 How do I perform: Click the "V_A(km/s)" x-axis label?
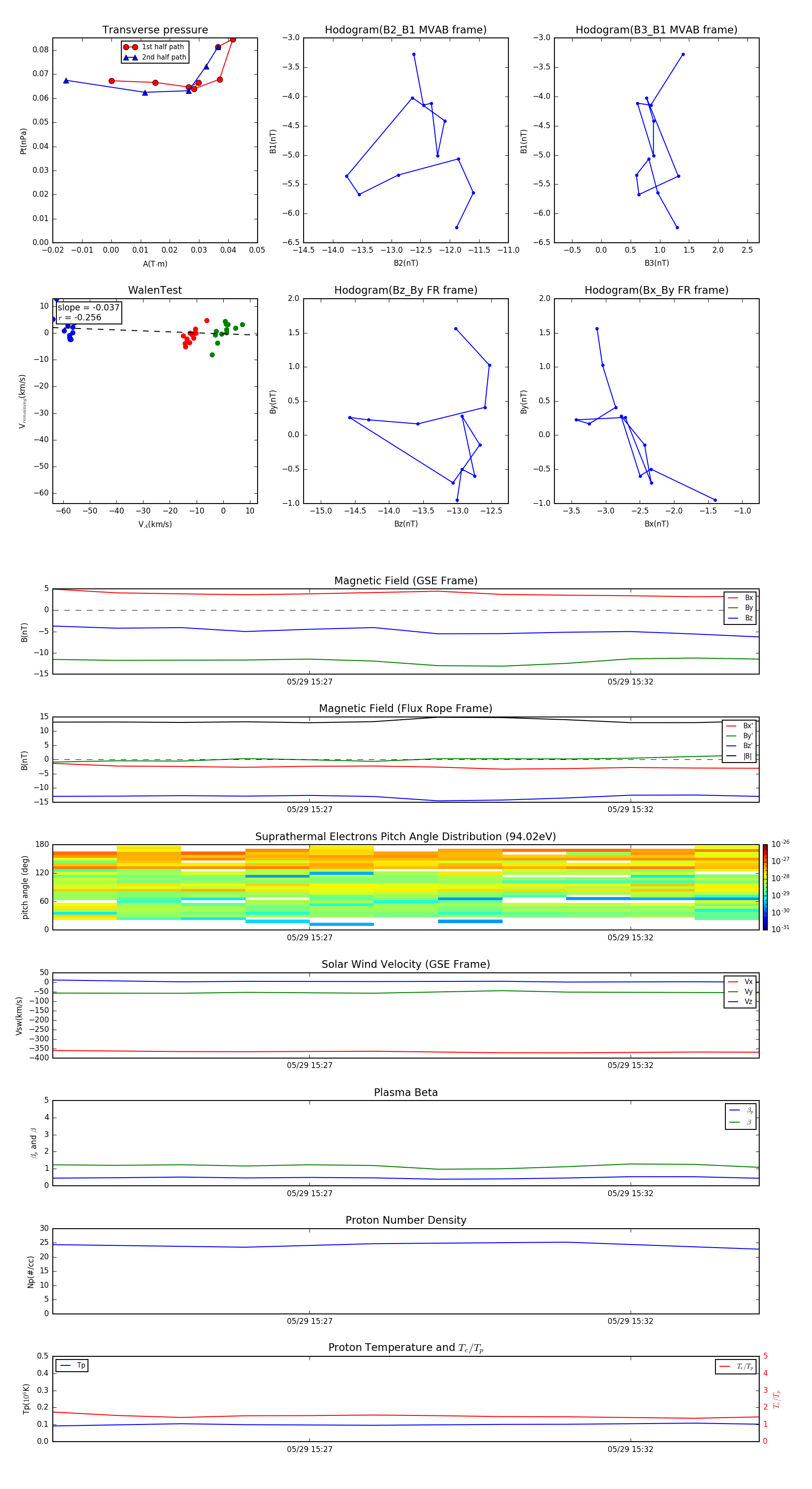(x=155, y=524)
